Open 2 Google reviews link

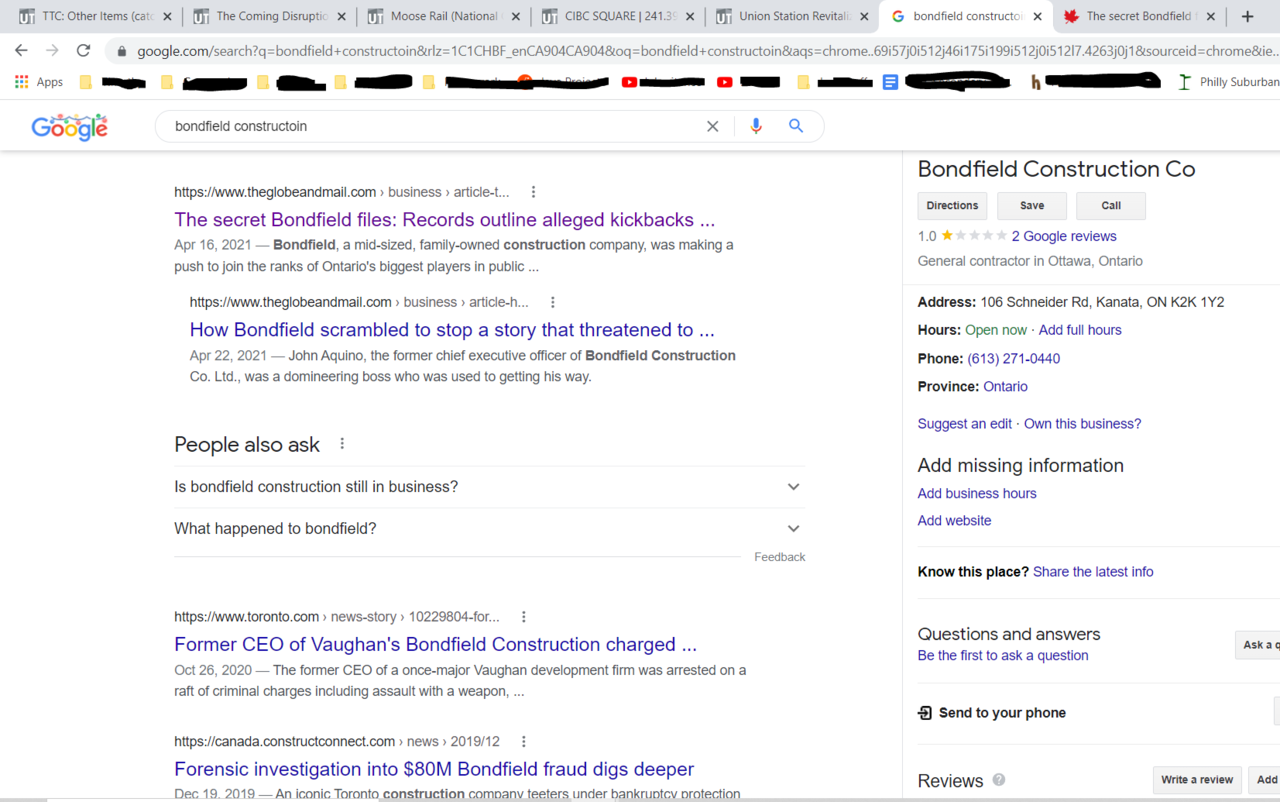tap(1063, 236)
